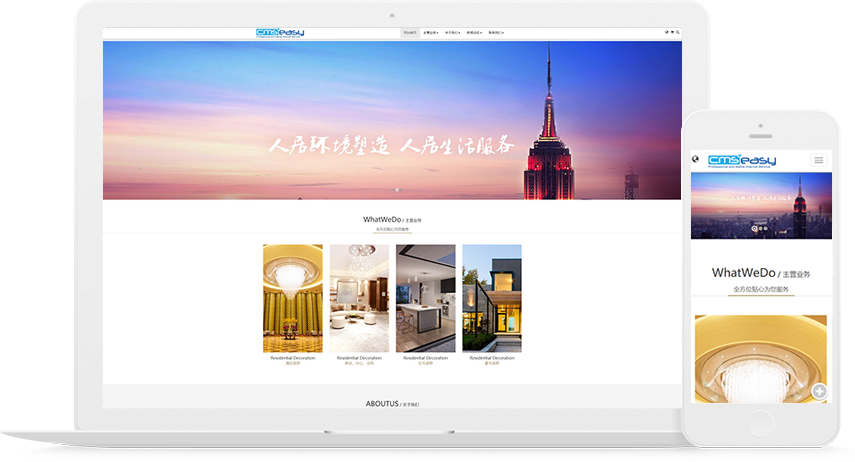855x462 pixels.
Task: Open the highlighted home nav item
Action: 409,33
